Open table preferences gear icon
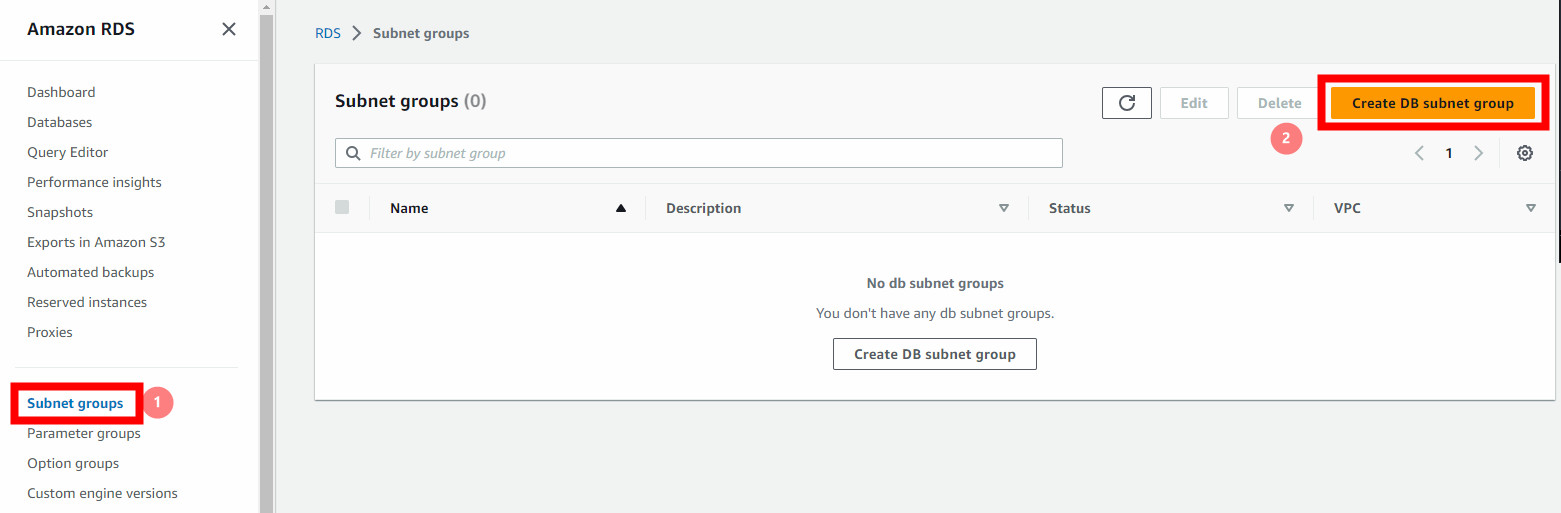 click(x=1524, y=153)
